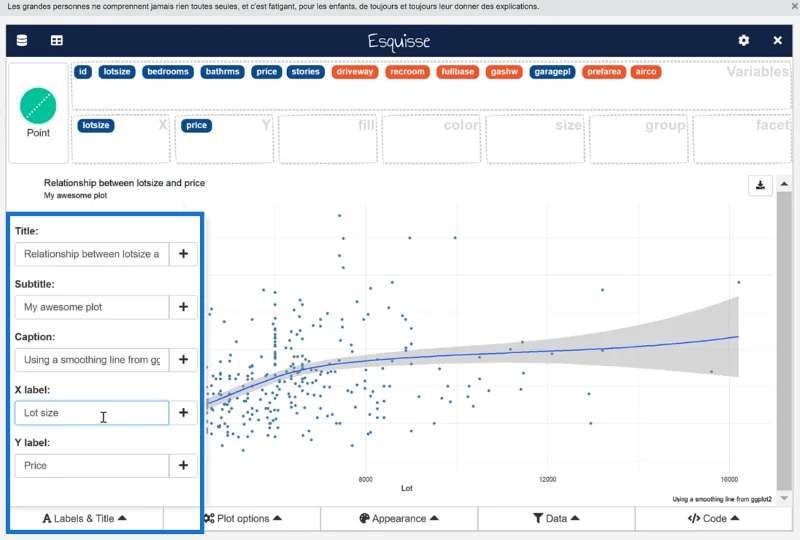Image resolution: width=800 pixels, height=540 pixels.
Task: Open the data table view icon
Action: [57, 40]
